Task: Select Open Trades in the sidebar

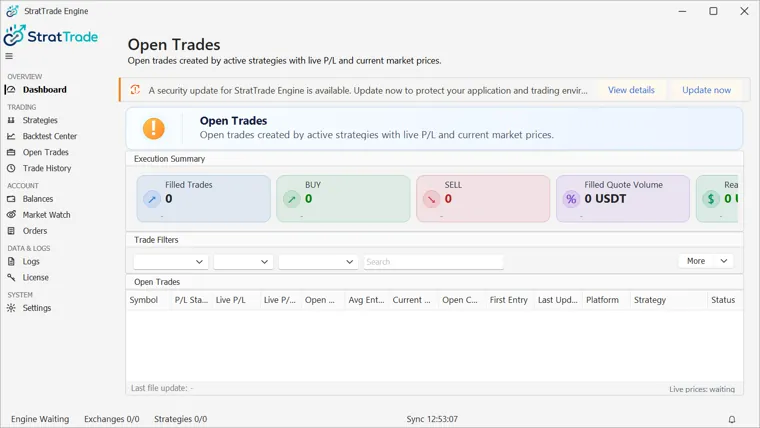Action: [x=46, y=152]
